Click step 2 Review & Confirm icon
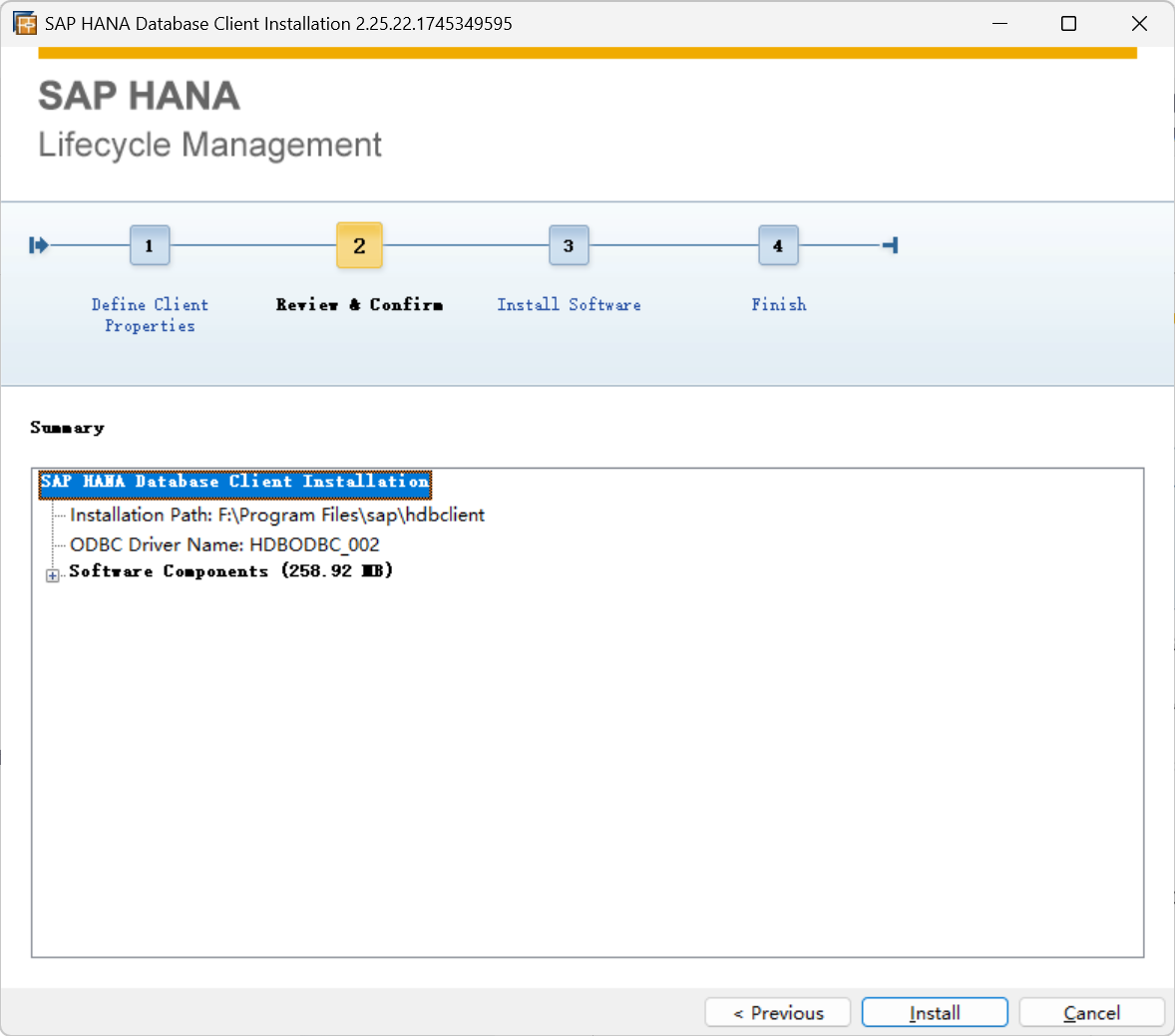1175x1036 pixels. click(x=360, y=245)
